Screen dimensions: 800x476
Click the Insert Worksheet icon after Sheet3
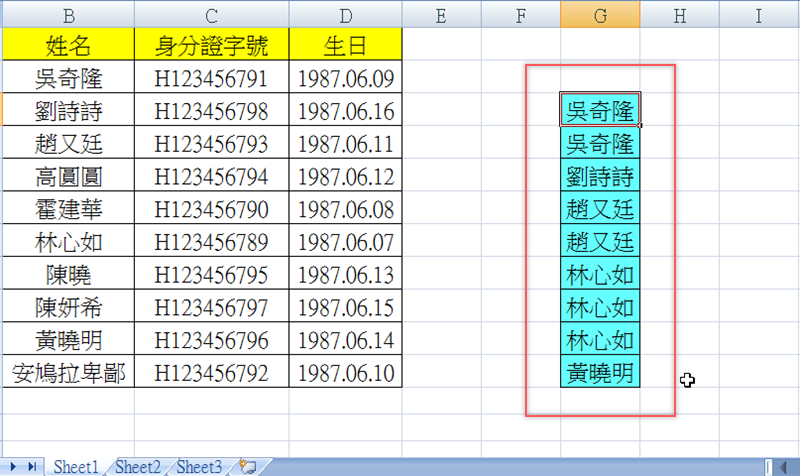pos(248,466)
